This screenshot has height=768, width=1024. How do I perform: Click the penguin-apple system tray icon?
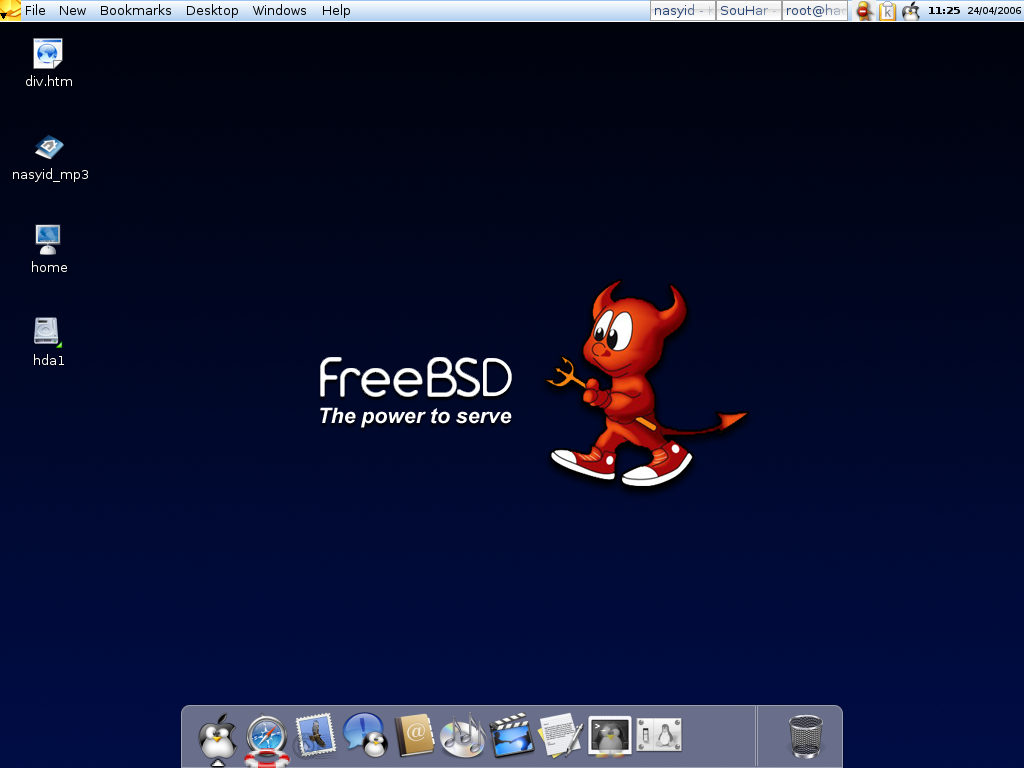coord(910,11)
